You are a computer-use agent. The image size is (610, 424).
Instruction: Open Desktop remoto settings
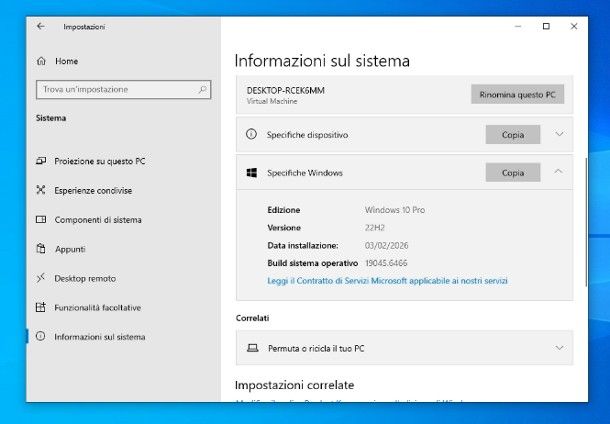click(85, 279)
